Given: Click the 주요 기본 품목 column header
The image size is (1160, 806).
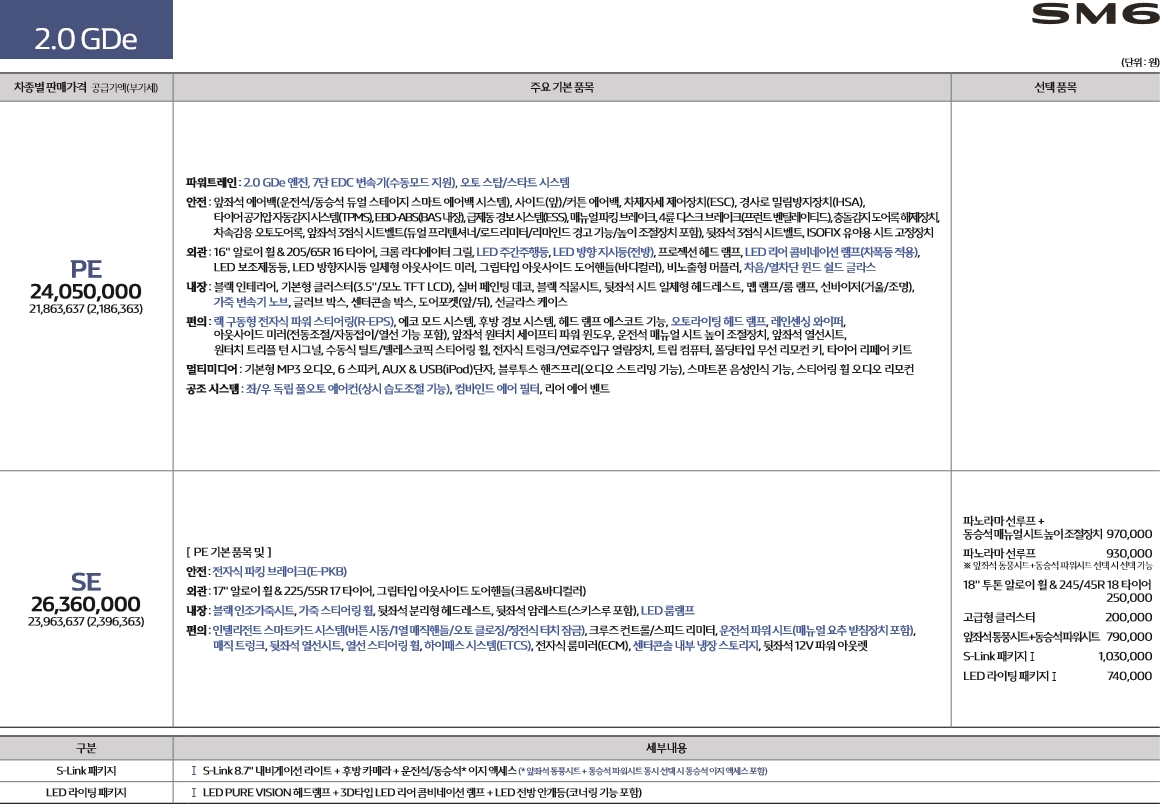Looking at the screenshot, I should coord(562,87).
